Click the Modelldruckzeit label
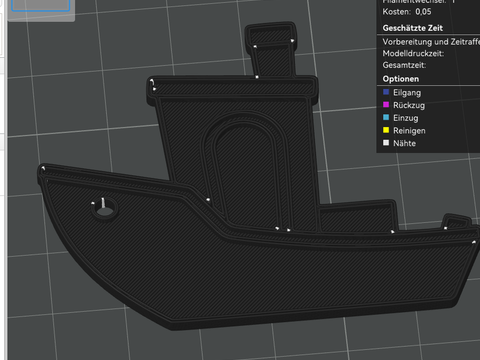 [413, 53]
